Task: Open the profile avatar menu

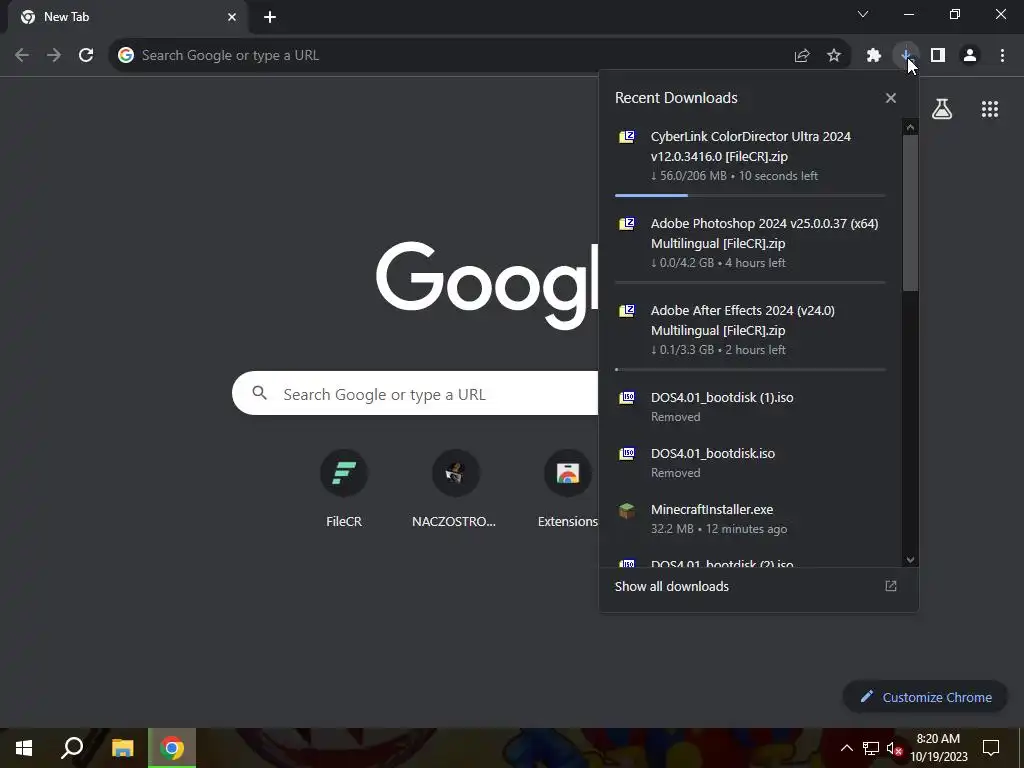Action: point(970,56)
